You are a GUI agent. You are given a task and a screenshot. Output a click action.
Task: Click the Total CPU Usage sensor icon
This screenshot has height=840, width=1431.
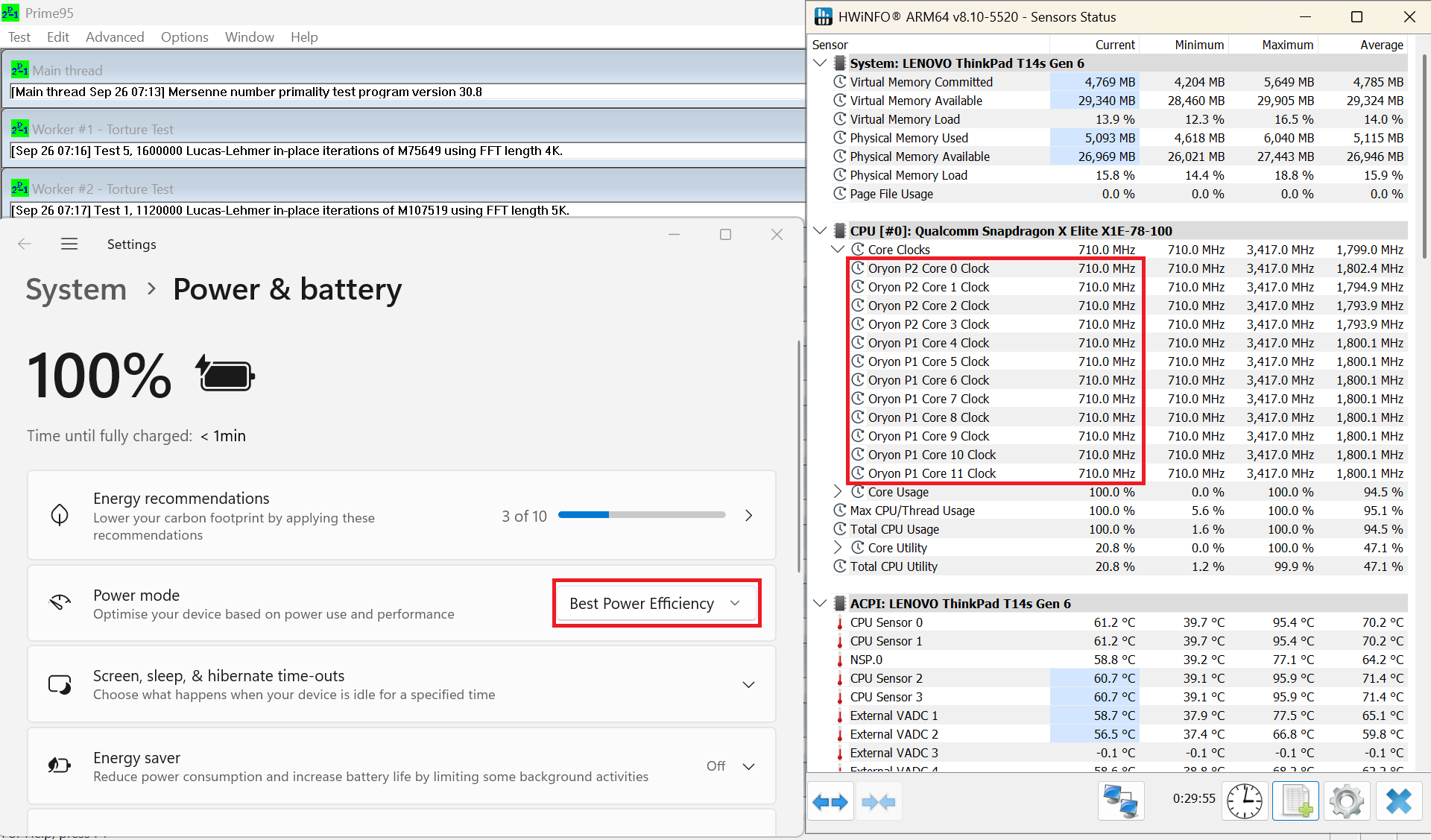click(840, 529)
